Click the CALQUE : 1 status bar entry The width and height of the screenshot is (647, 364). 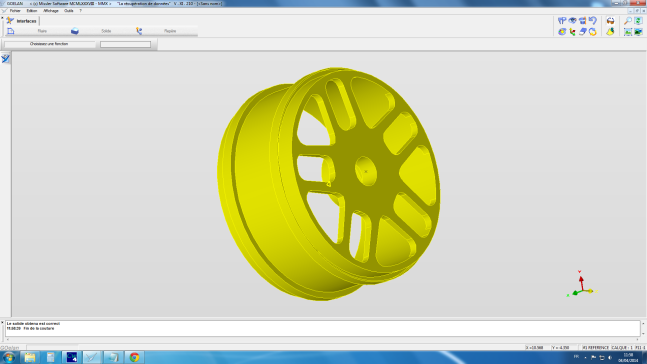click(622, 347)
